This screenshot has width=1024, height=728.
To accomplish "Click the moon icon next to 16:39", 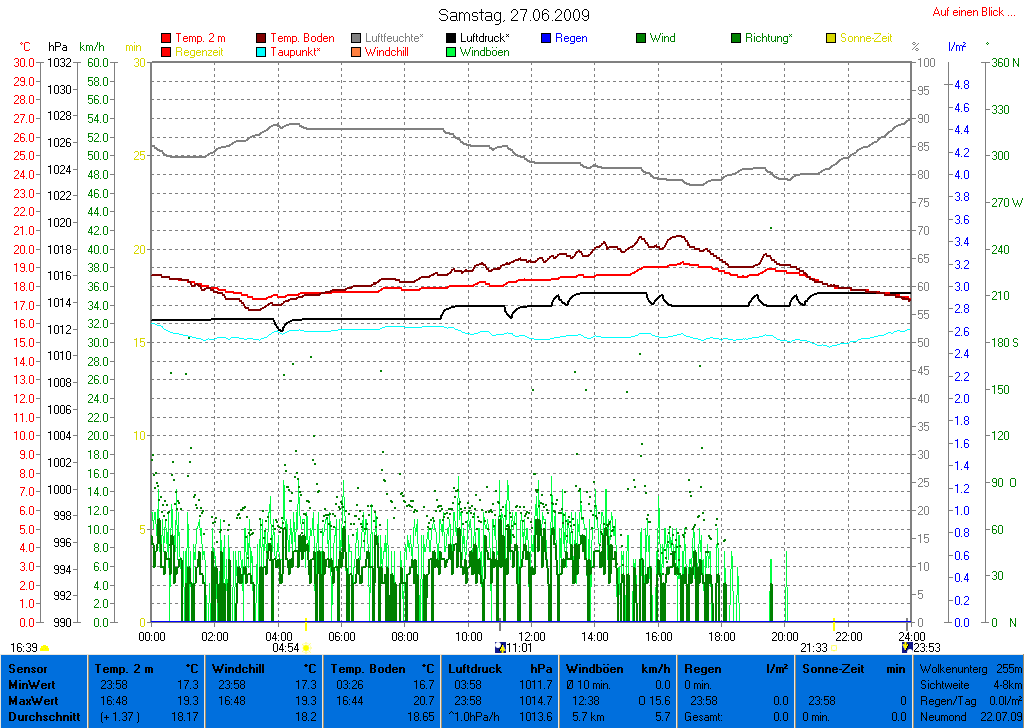I will tap(45, 648).
